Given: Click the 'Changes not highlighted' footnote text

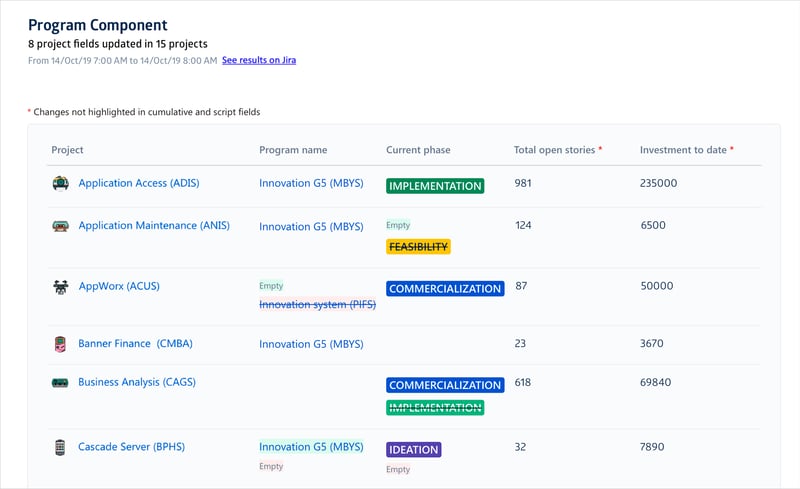Looking at the screenshot, I should (x=146, y=112).
